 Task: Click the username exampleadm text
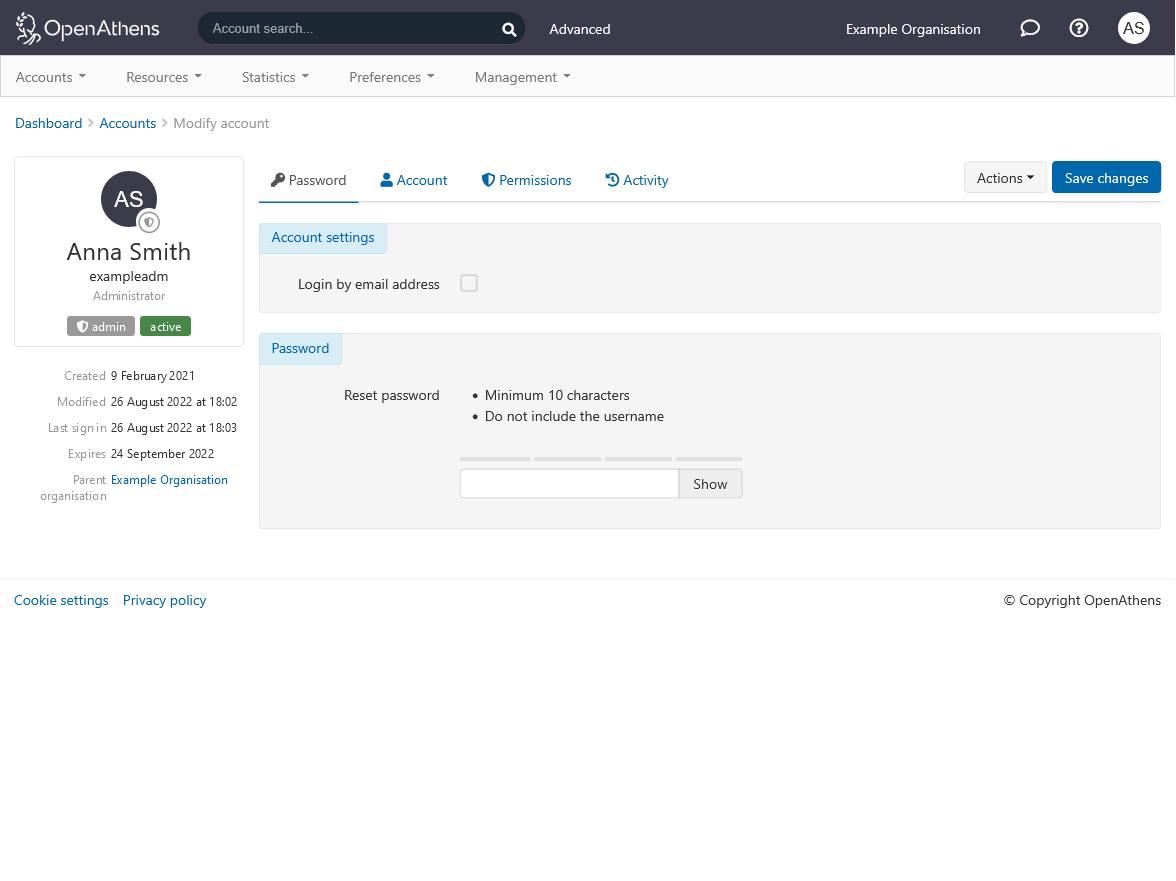coord(128,277)
